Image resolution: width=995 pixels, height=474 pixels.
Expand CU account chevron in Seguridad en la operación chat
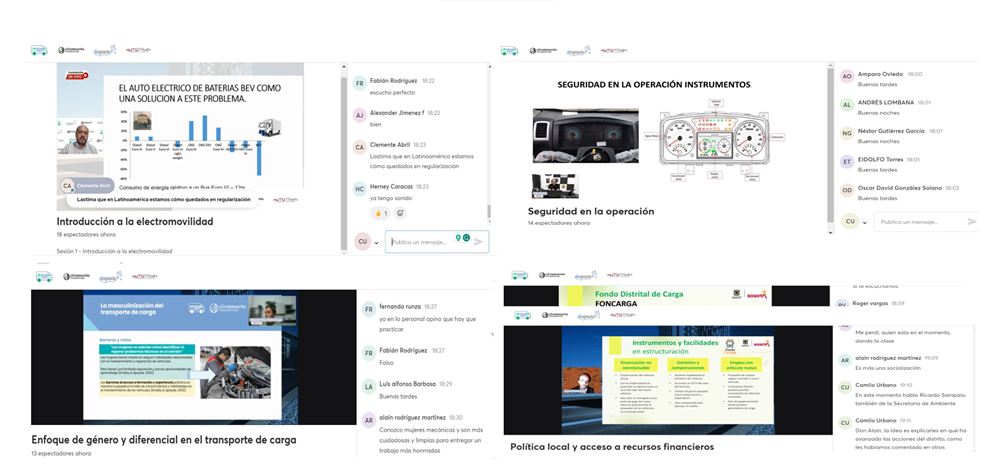click(864, 222)
